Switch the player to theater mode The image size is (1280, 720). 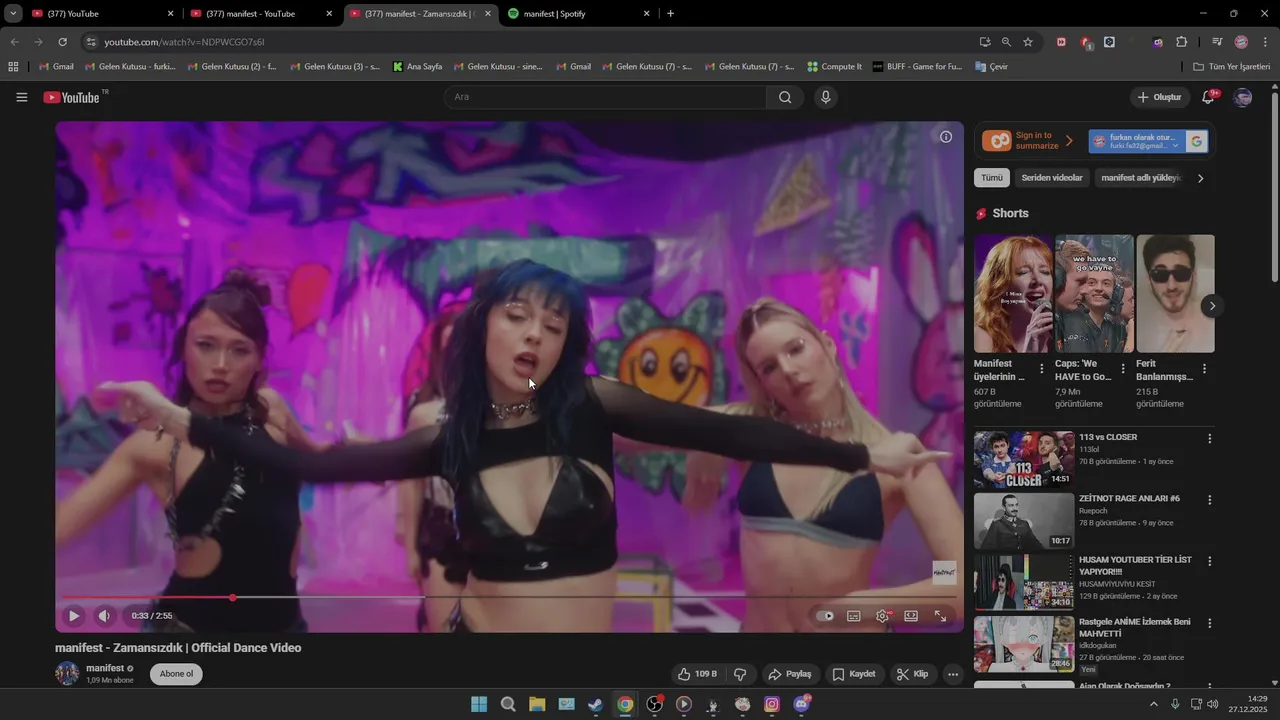tap(911, 616)
